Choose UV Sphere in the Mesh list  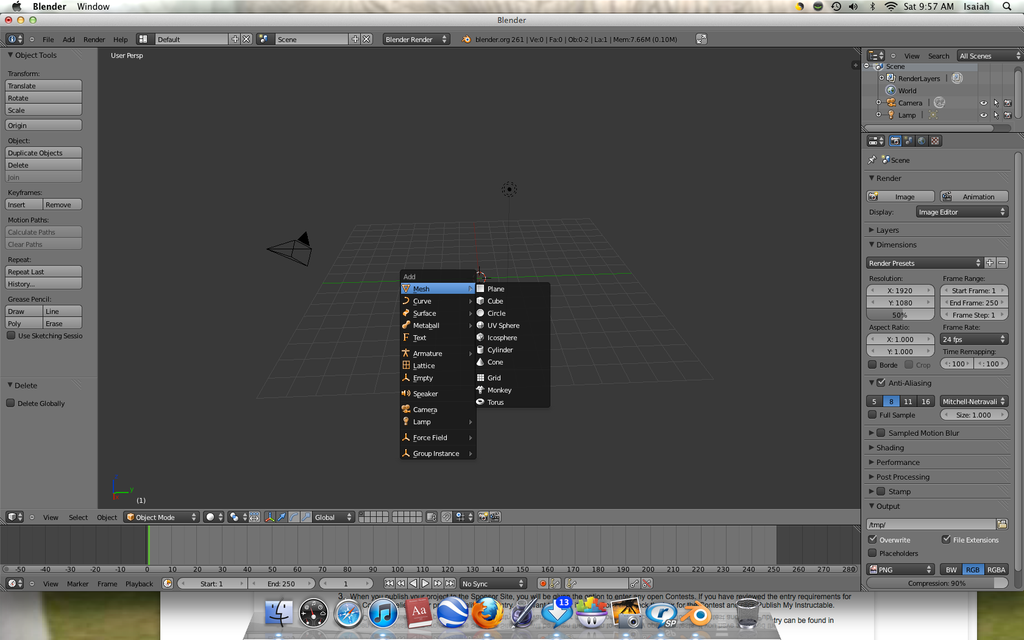[503, 325]
